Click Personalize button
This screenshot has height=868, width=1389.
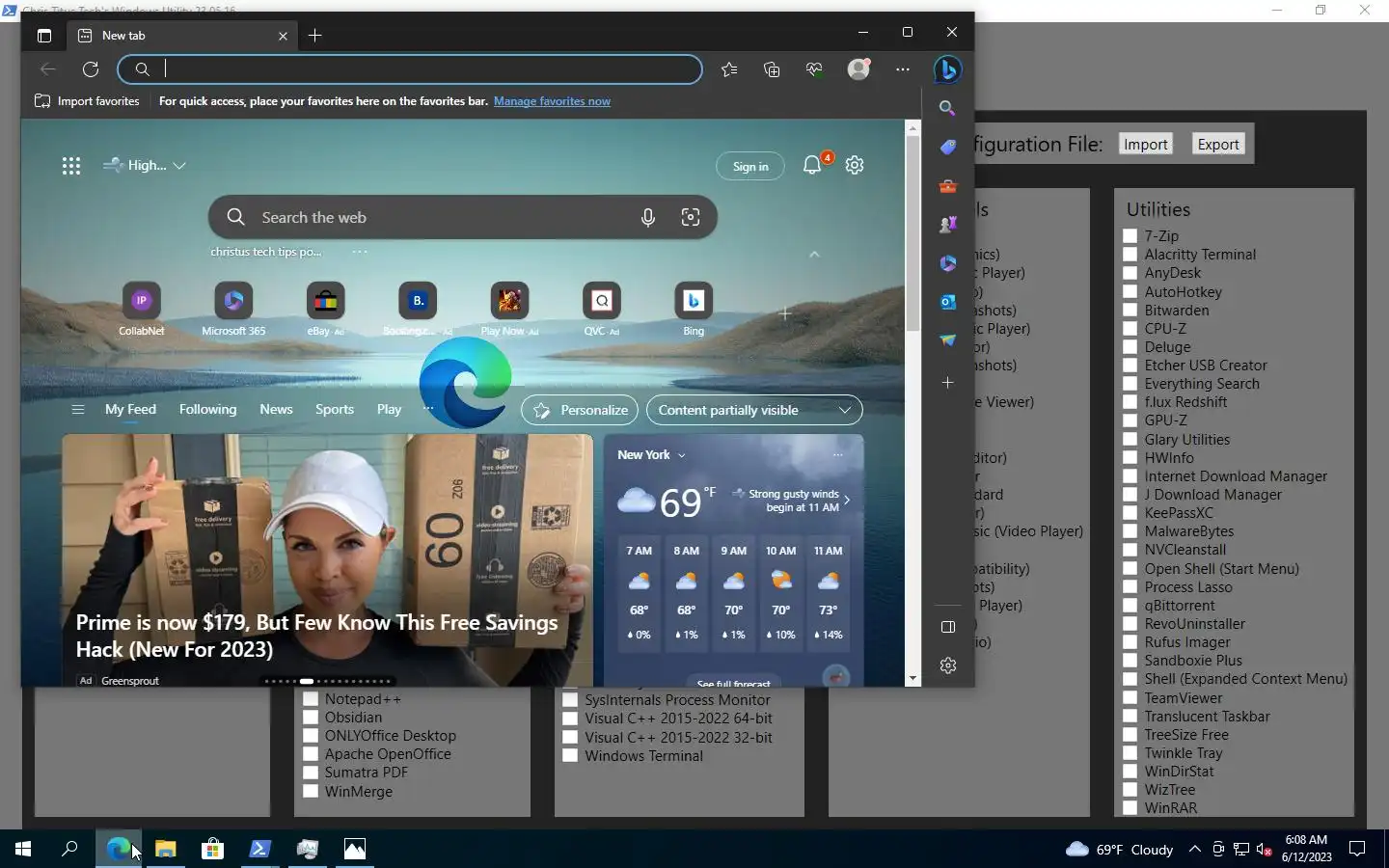[x=580, y=410]
